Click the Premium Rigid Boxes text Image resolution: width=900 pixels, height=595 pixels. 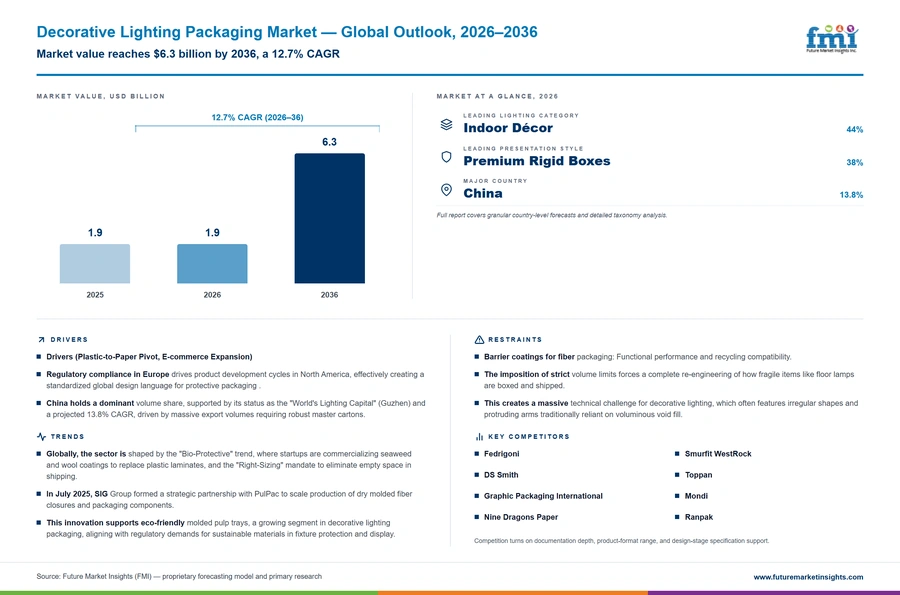(537, 161)
